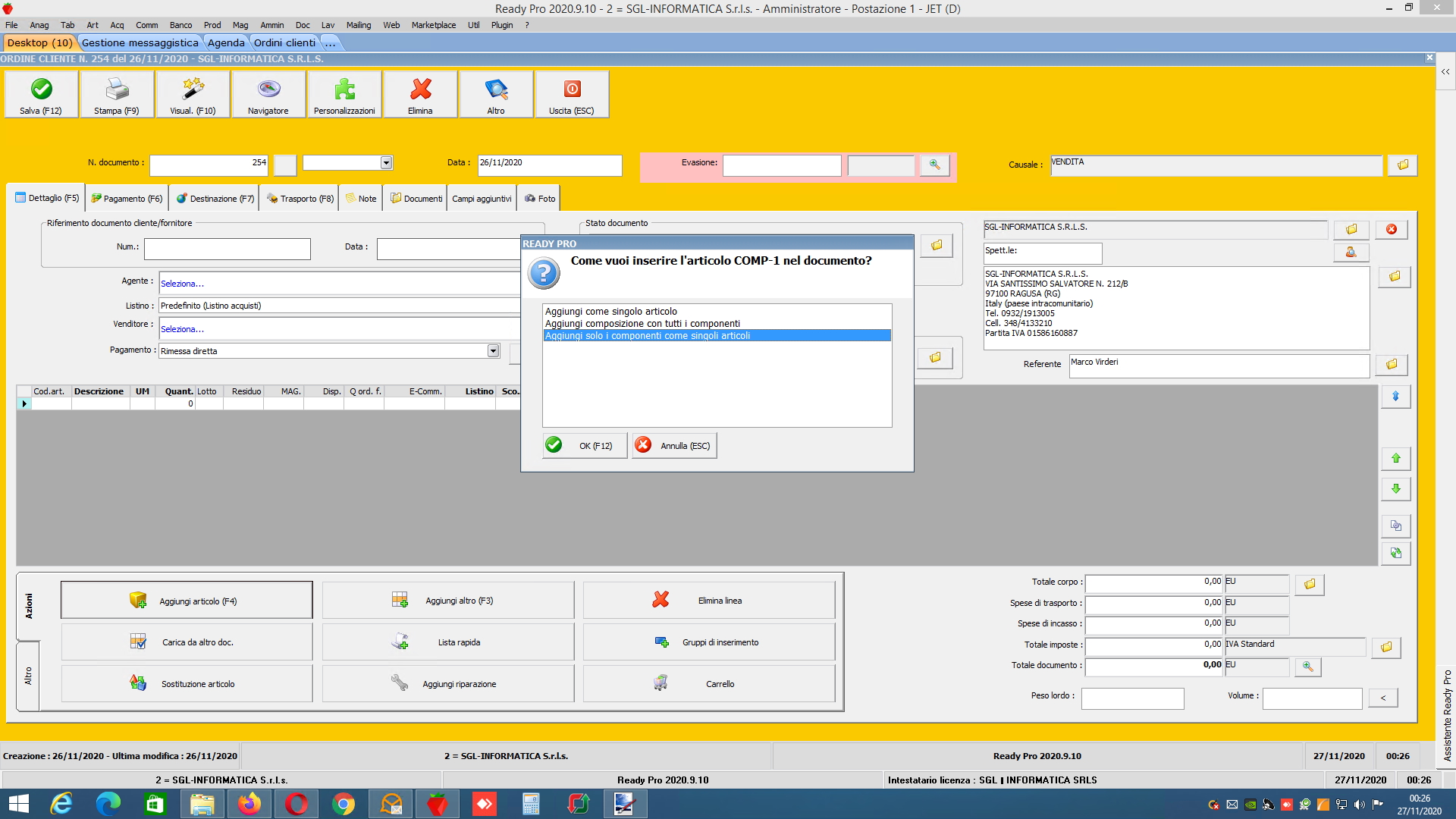Expand Pagamento Rimessa diretta dropdown
Viewport: 1456px width, 819px height.
point(493,350)
